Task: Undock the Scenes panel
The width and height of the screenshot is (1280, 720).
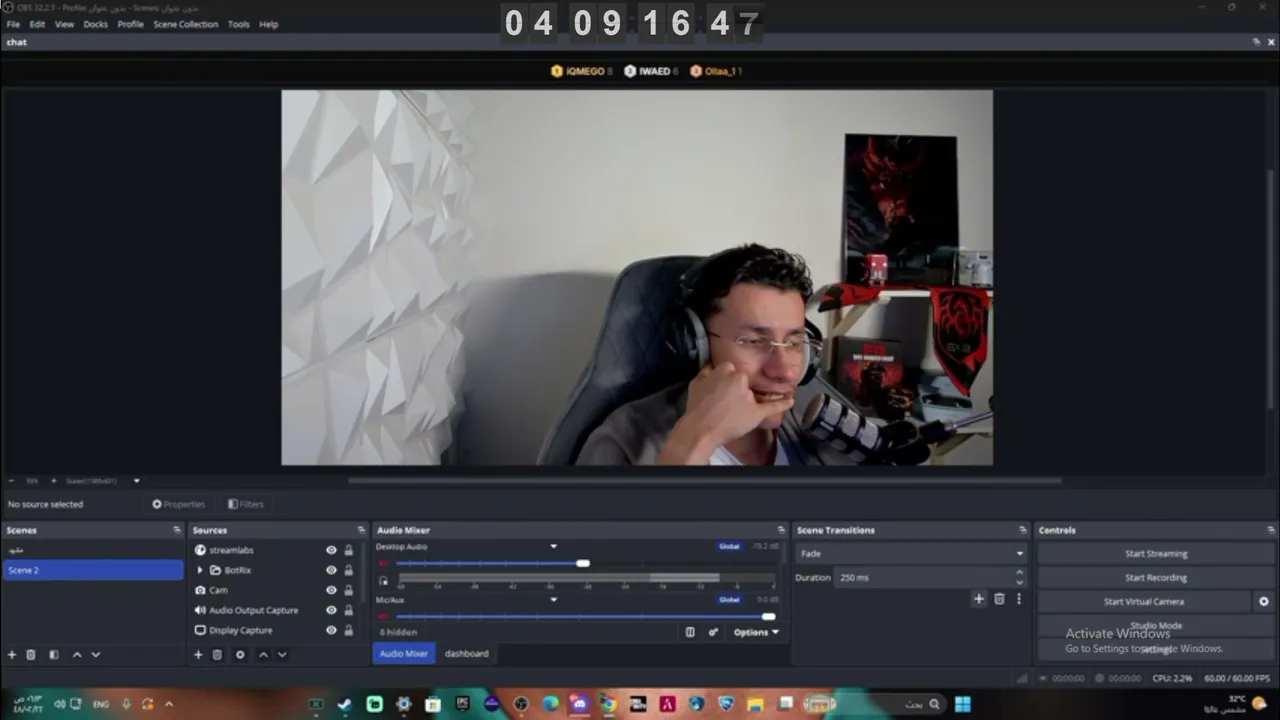Action: coord(177,530)
